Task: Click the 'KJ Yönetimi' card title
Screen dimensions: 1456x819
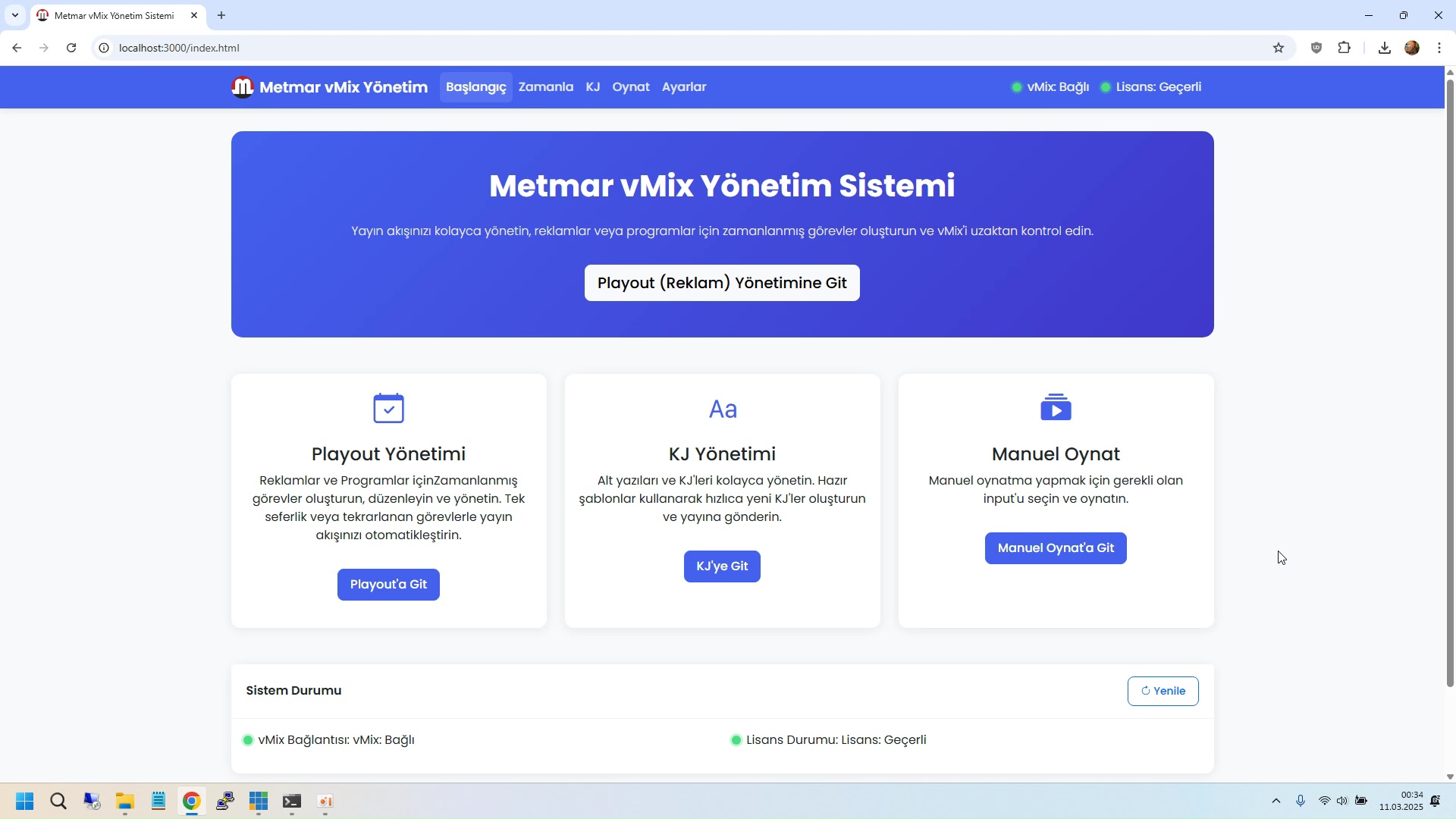Action: (723, 454)
